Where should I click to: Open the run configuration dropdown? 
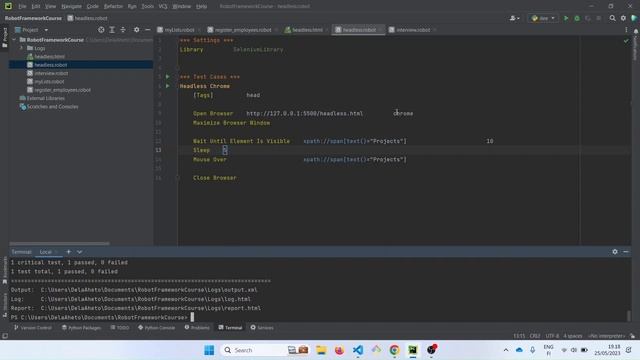543,18
